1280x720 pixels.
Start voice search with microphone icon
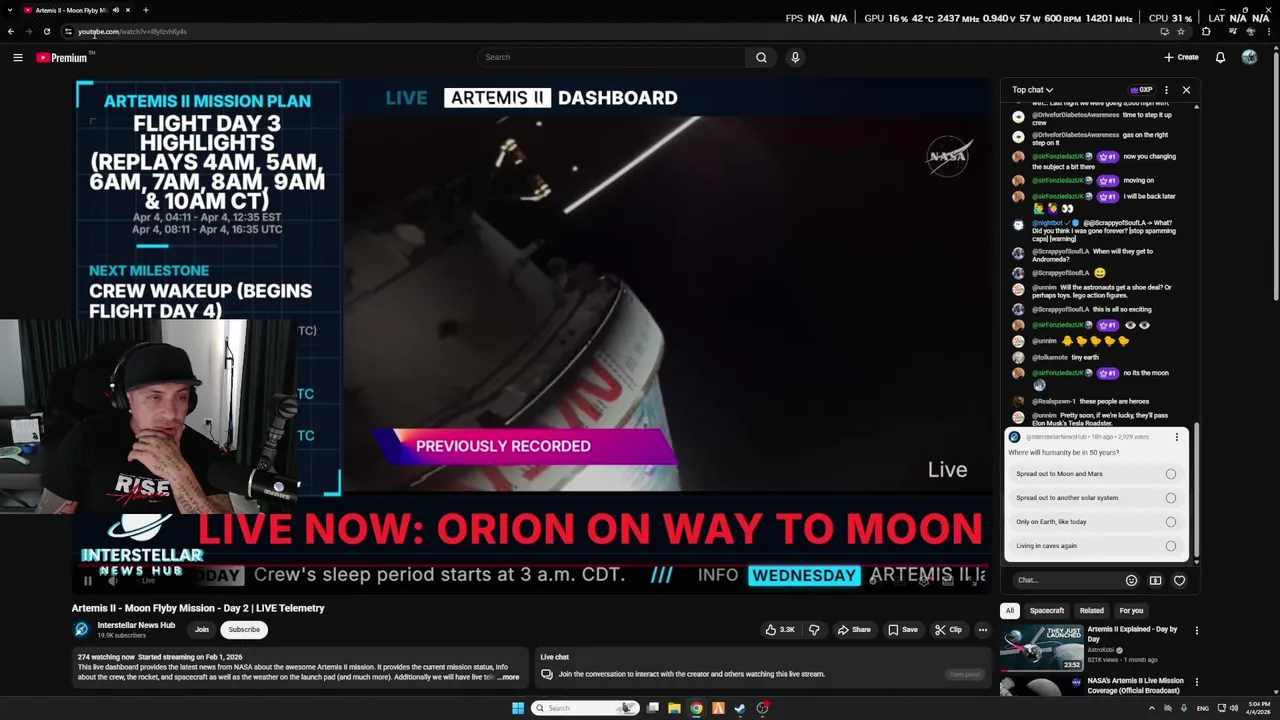(795, 57)
